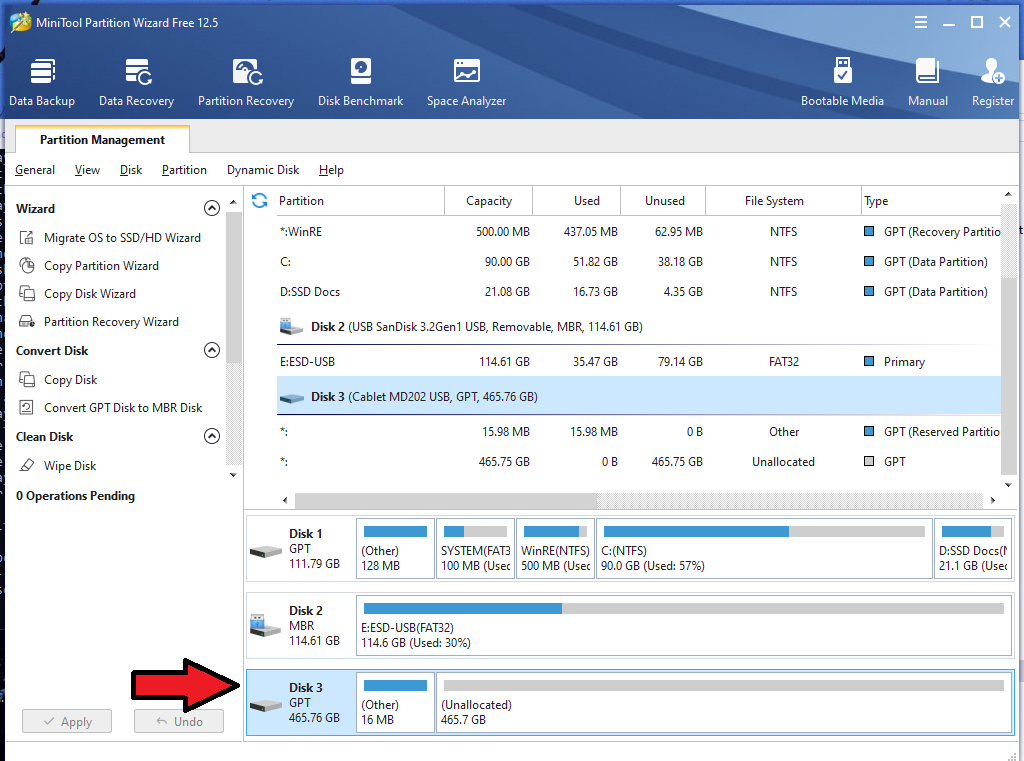Click the MiniTool app logo in title bar
Image resolution: width=1024 pixels, height=761 pixels.
click(x=20, y=22)
